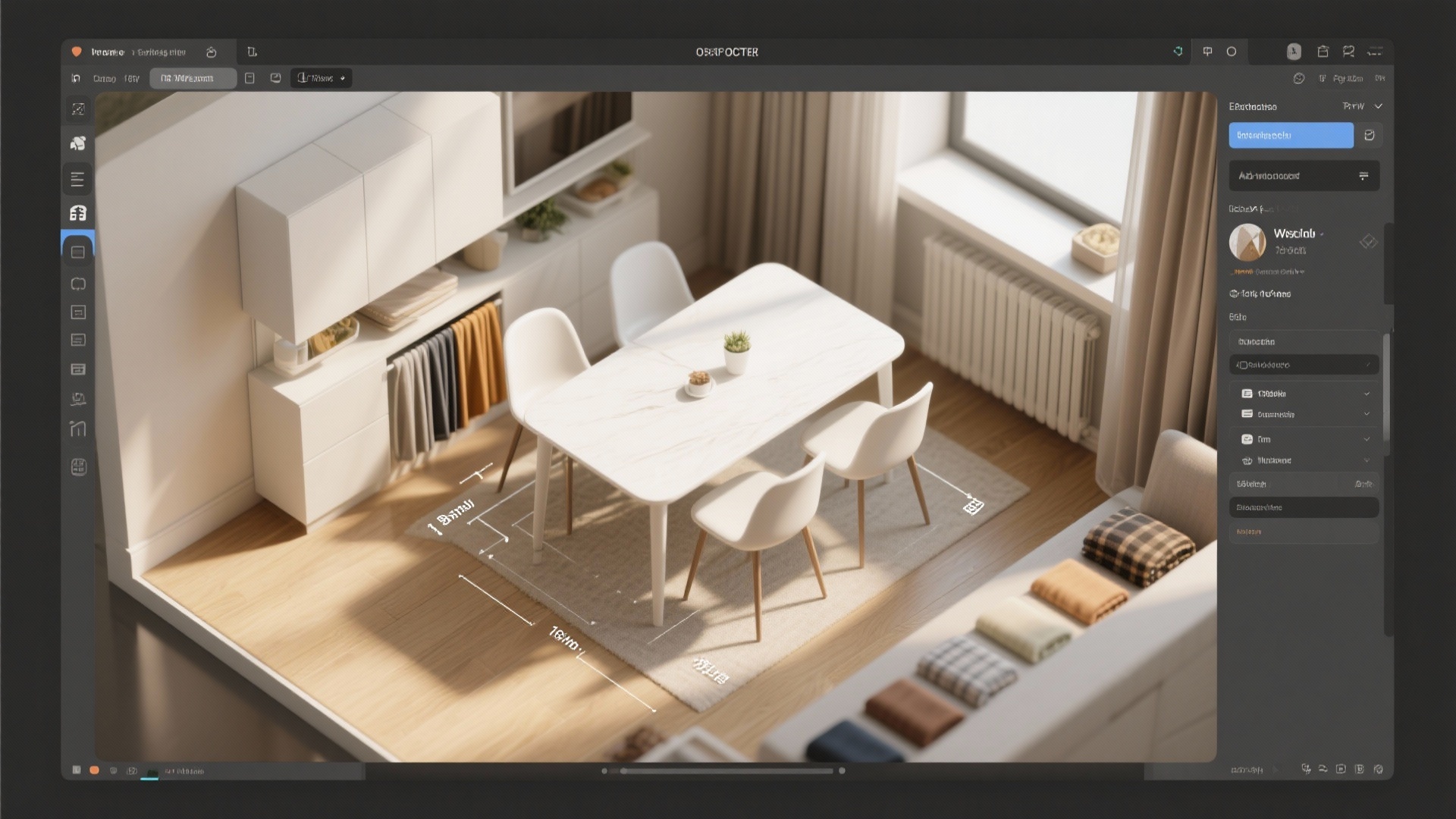Screen dimensions: 1456x819
Task: Tick the checkbox in the dark list row
Action: pos(1242,365)
